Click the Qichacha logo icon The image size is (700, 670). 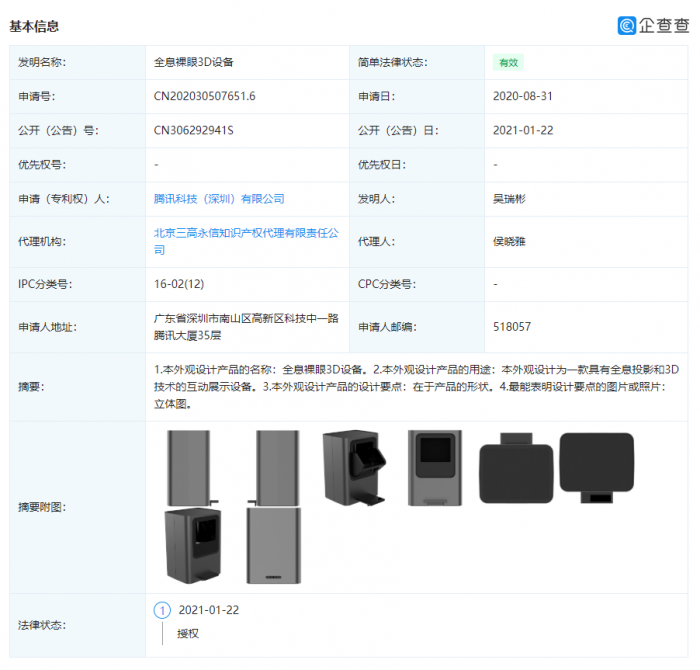627,25
